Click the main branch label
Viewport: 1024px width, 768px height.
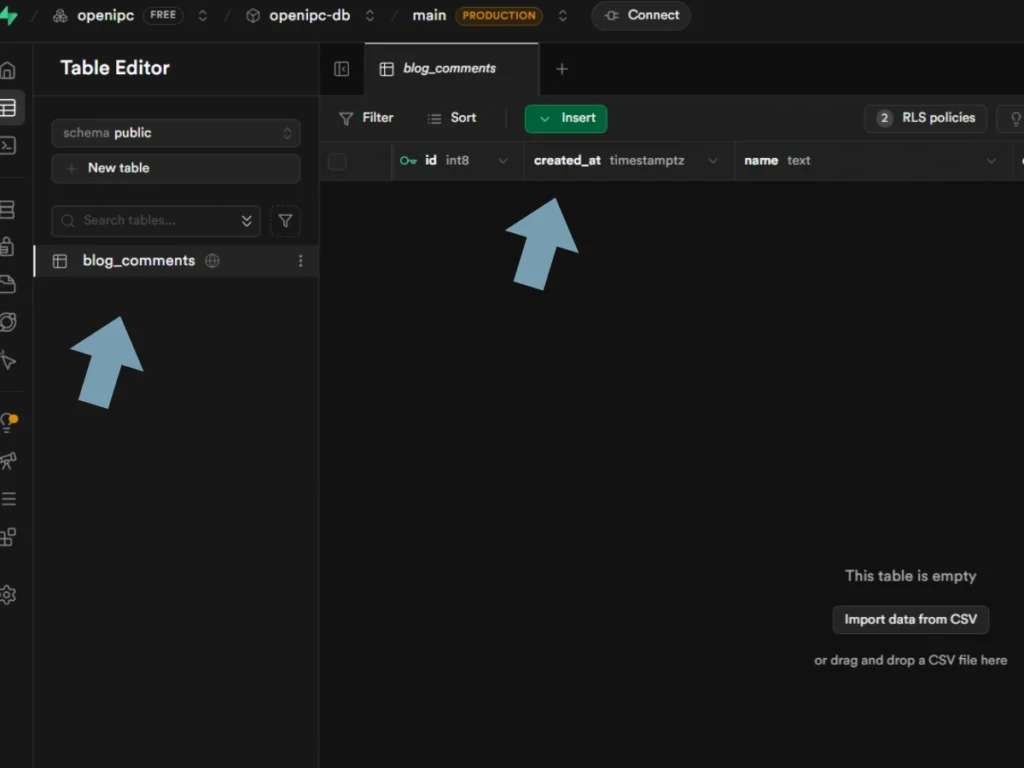429,16
